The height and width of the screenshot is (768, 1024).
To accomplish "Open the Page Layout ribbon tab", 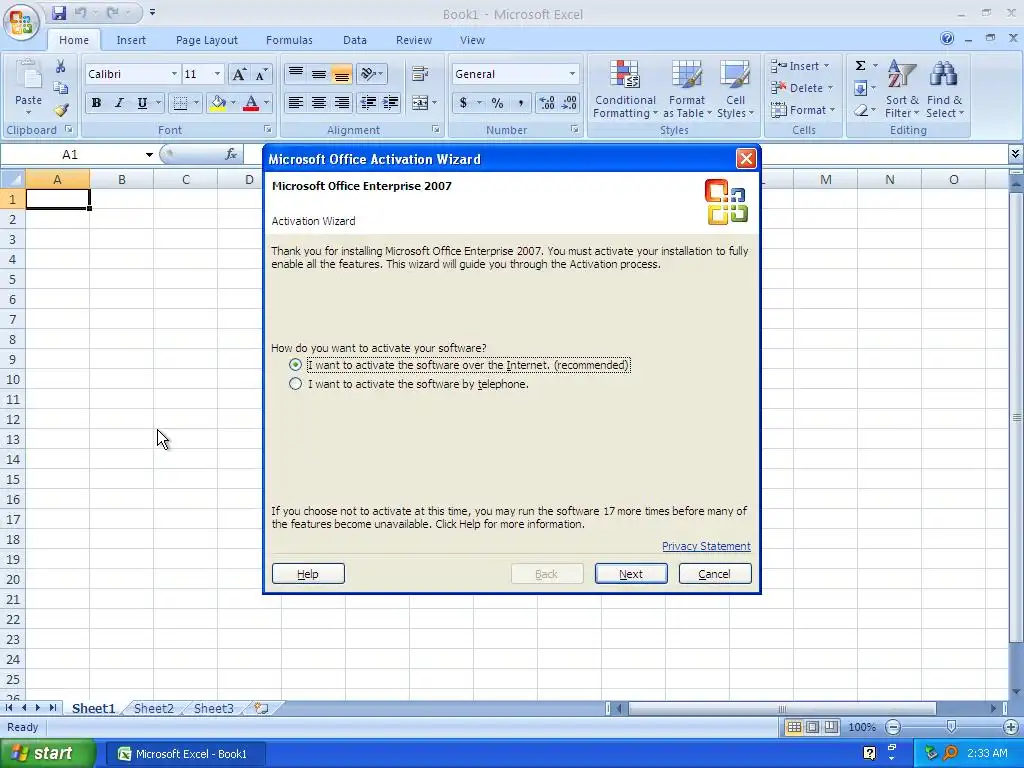I will [206, 40].
